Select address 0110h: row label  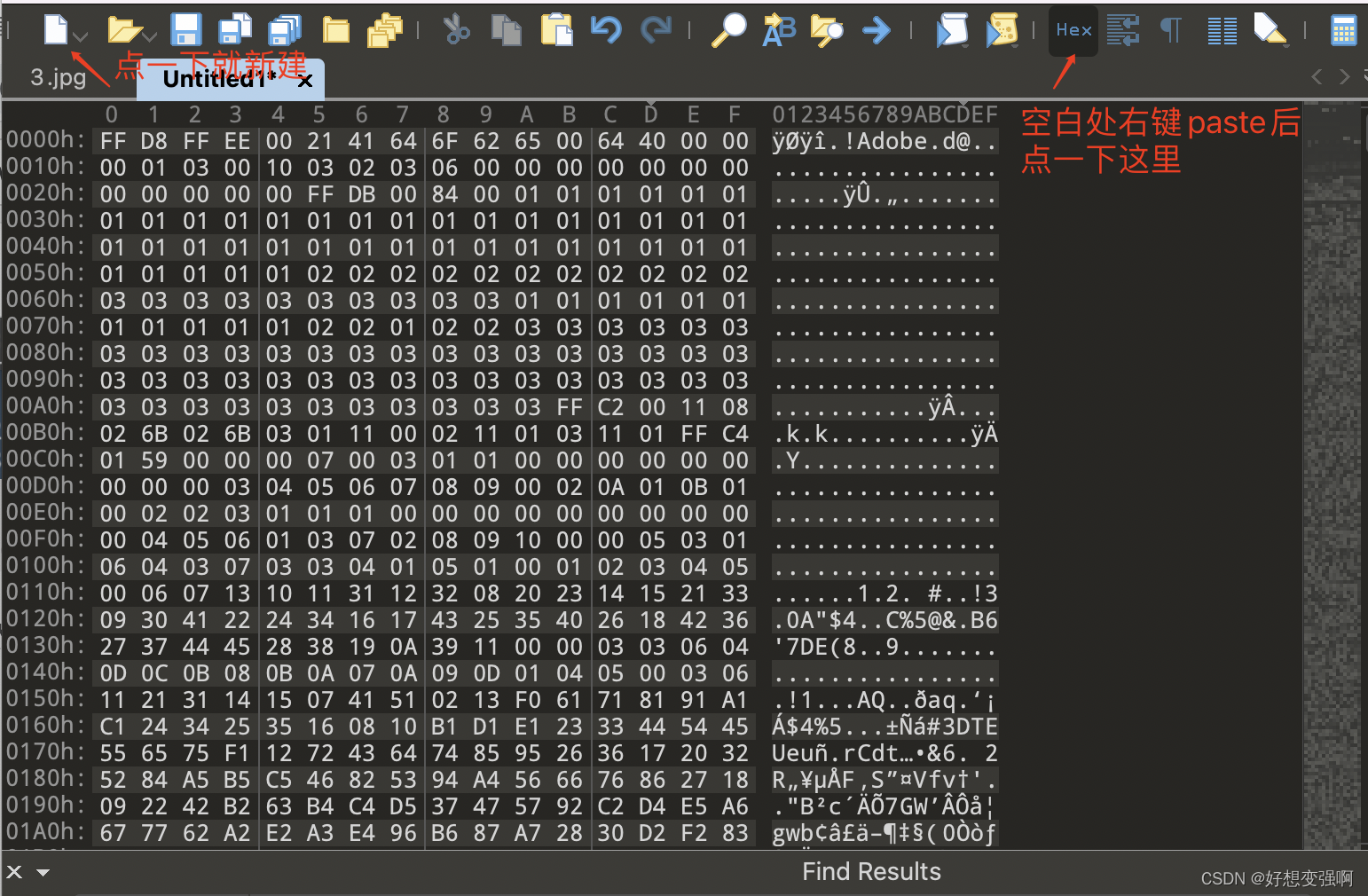(x=46, y=593)
